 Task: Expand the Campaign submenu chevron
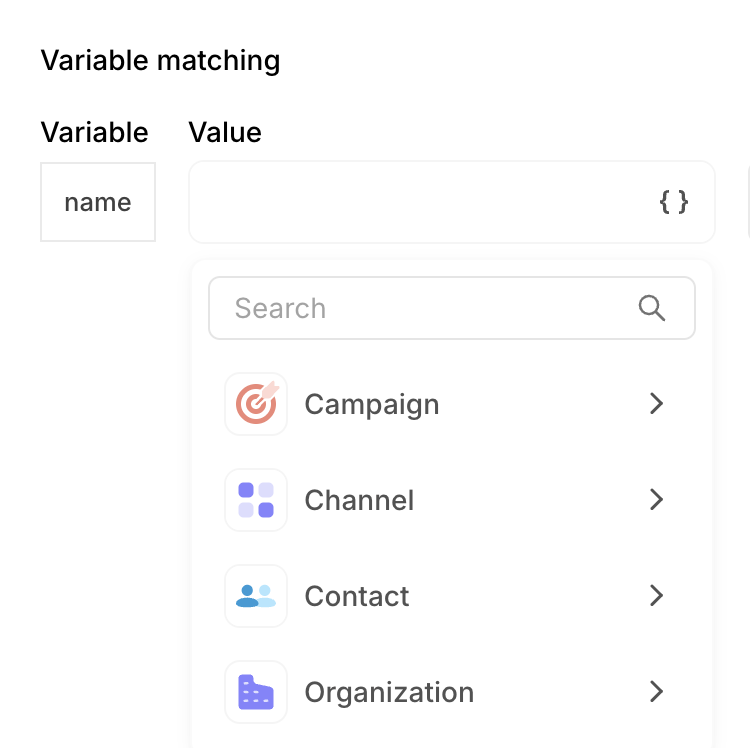(x=656, y=404)
